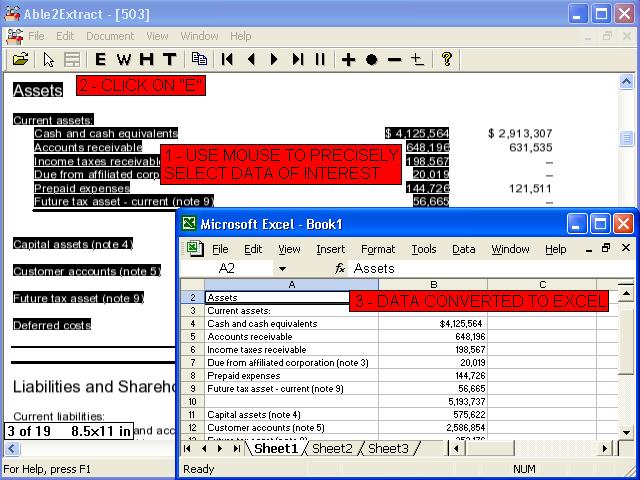Open Excel's File menu
The height and width of the screenshot is (480, 640).
220,249
